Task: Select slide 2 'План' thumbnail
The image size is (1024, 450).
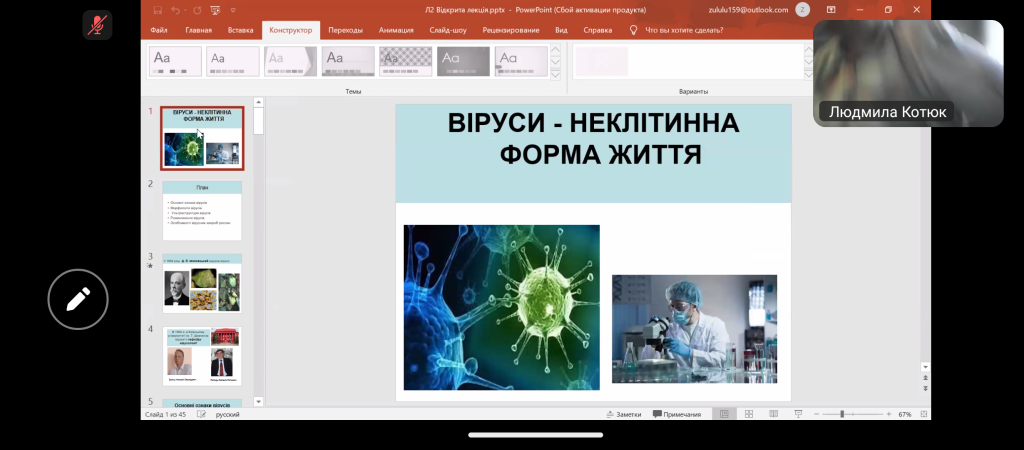Action: [203, 210]
